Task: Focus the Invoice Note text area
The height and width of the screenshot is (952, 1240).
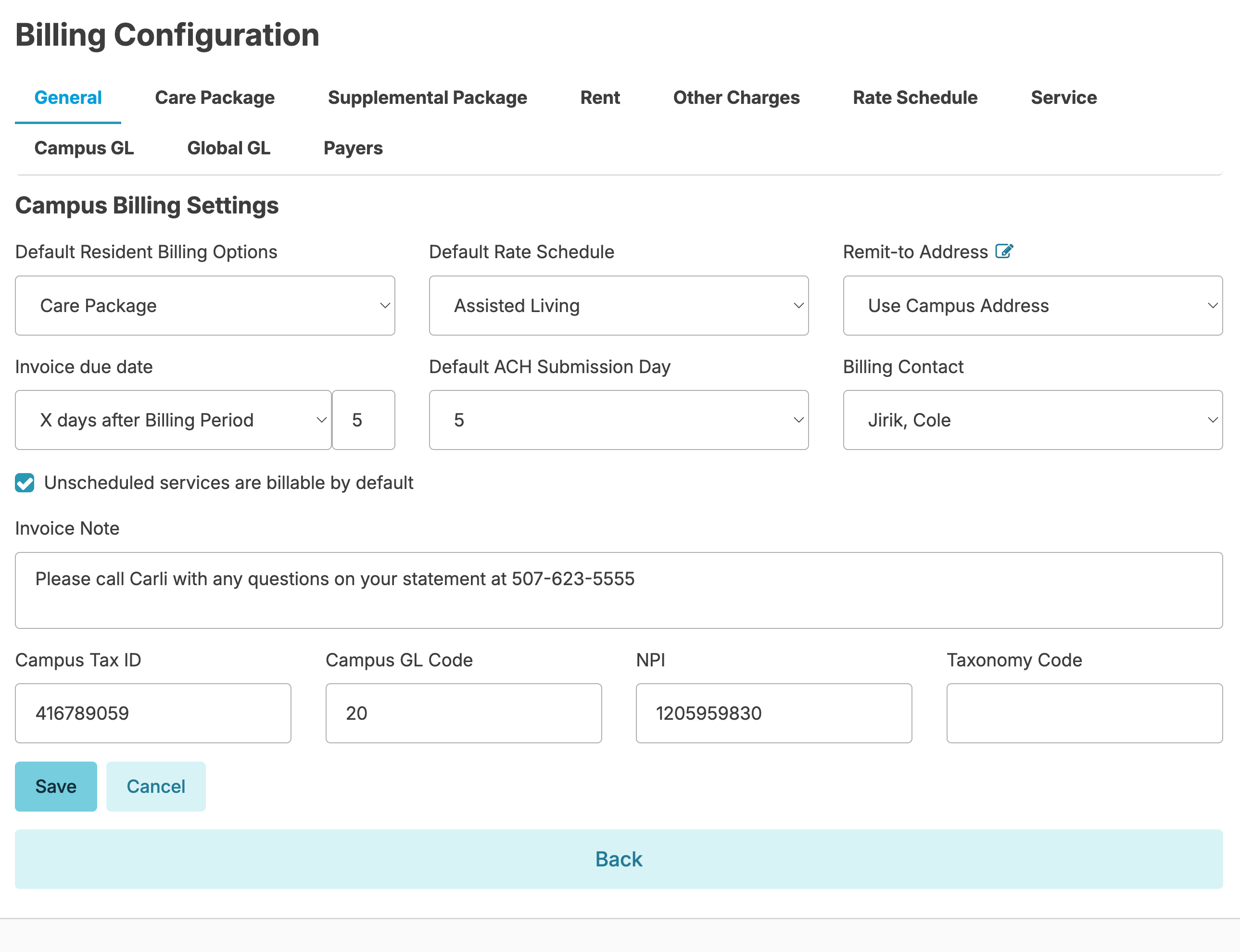Action: pos(618,590)
